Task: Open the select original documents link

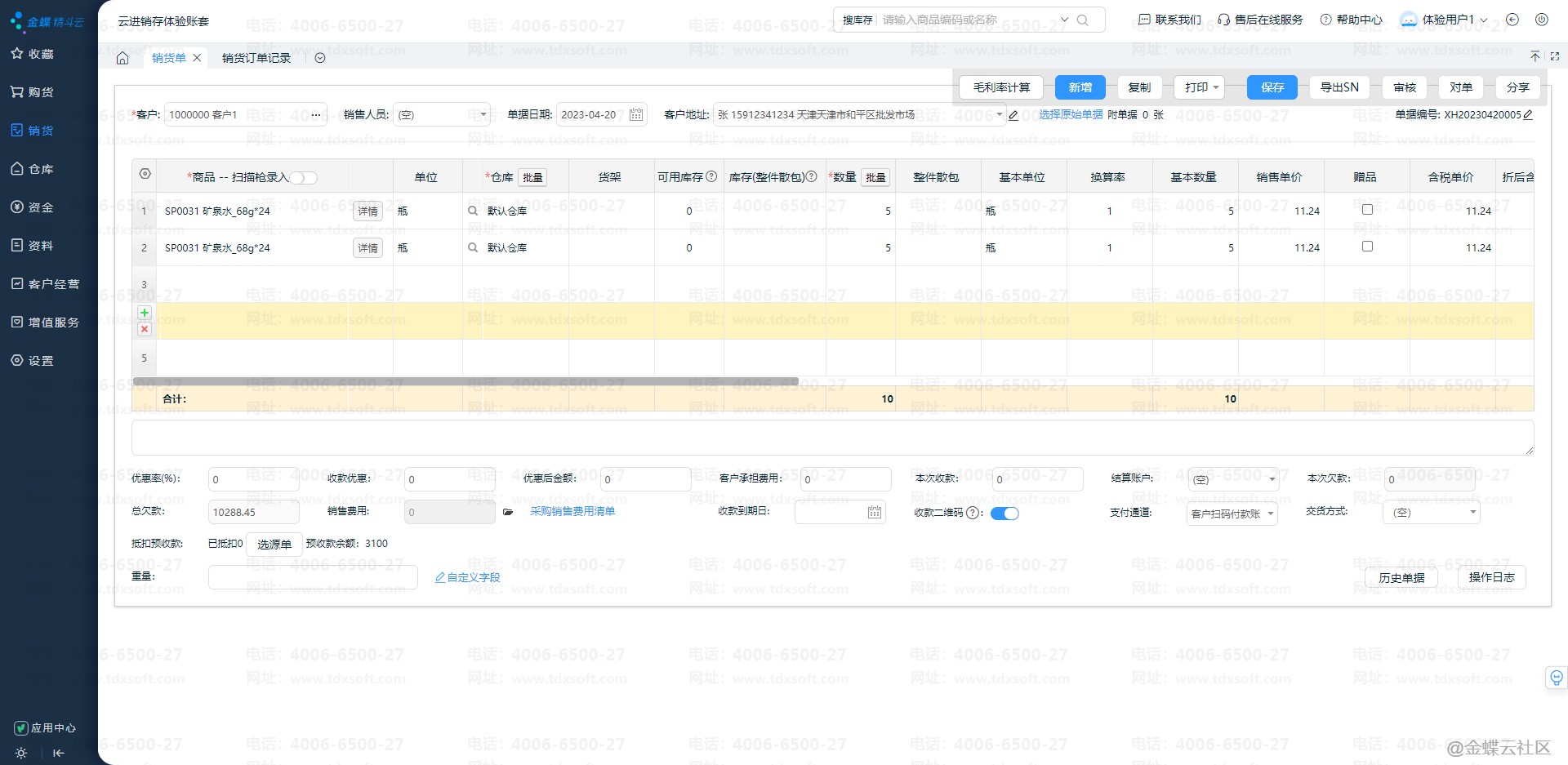Action: pyautogui.click(x=1070, y=115)
